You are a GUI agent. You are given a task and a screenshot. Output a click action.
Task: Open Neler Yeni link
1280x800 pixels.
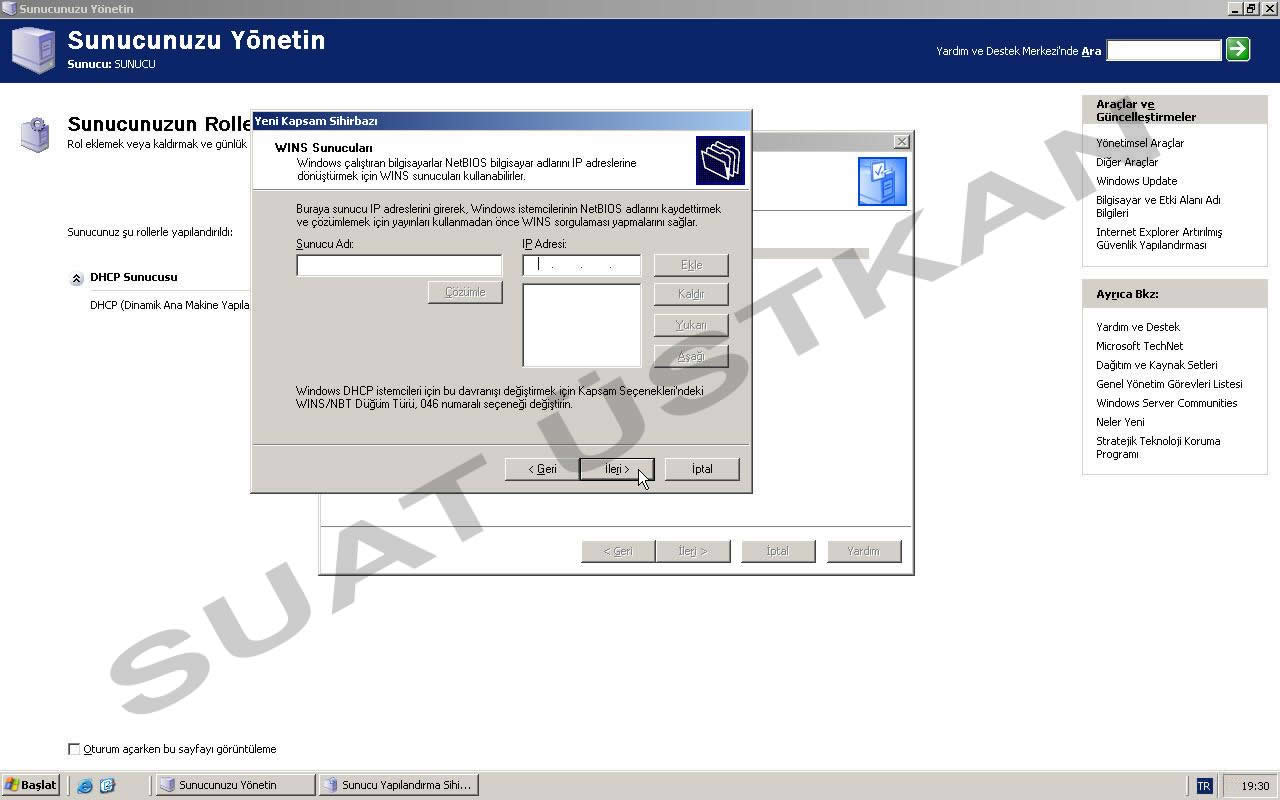1120,422
